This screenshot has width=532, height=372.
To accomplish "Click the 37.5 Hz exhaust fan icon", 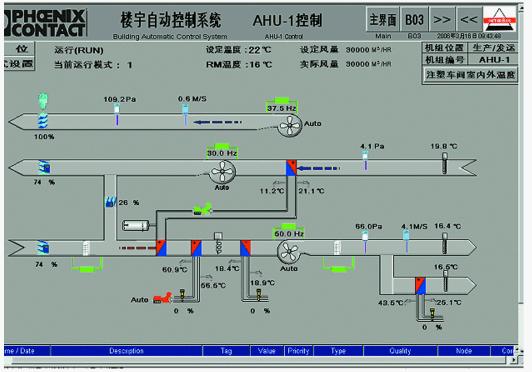I will click(290, 126).
